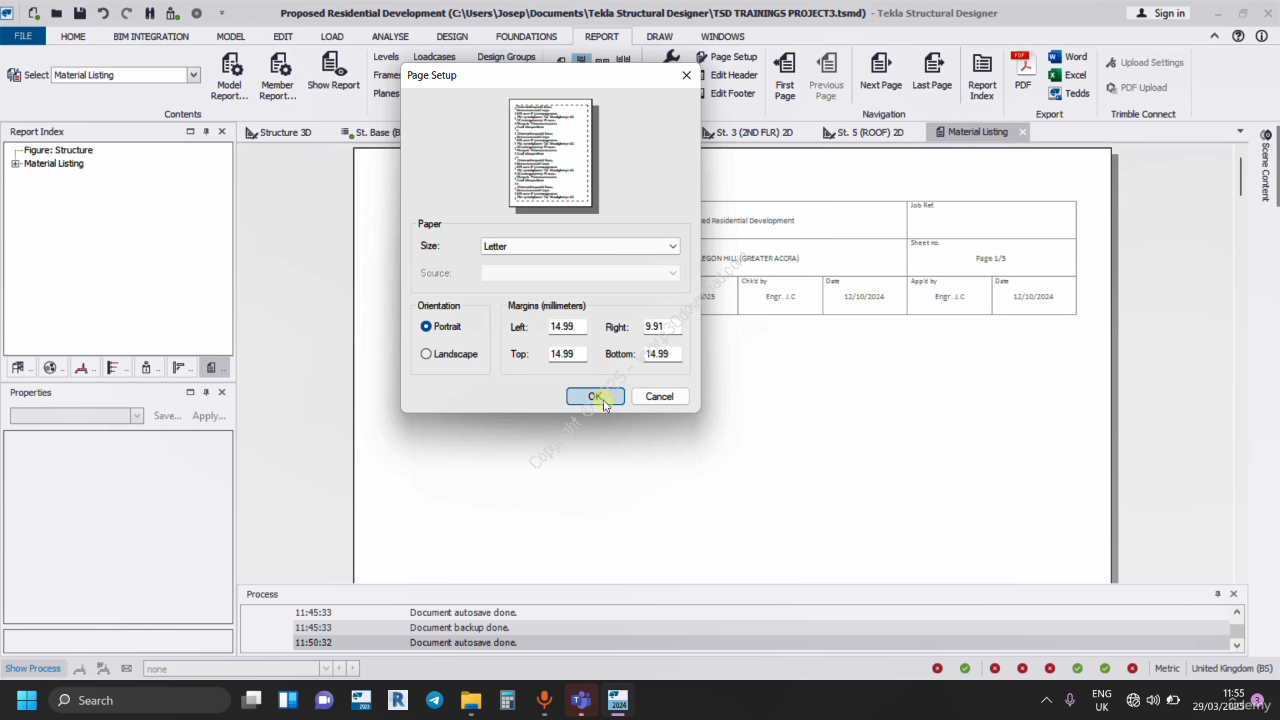
Task: Go to First Page of report
Action: 785,76
